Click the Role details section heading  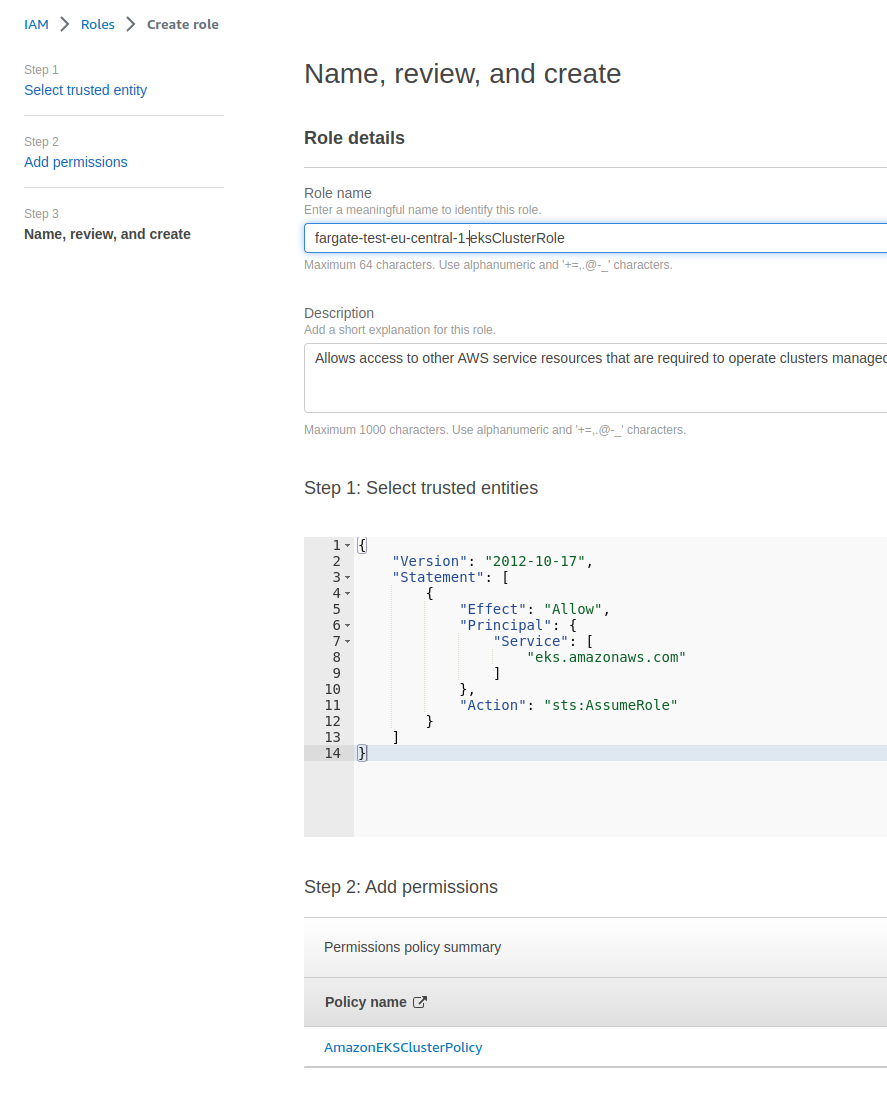pyautogui.click(x=355, y=138)
